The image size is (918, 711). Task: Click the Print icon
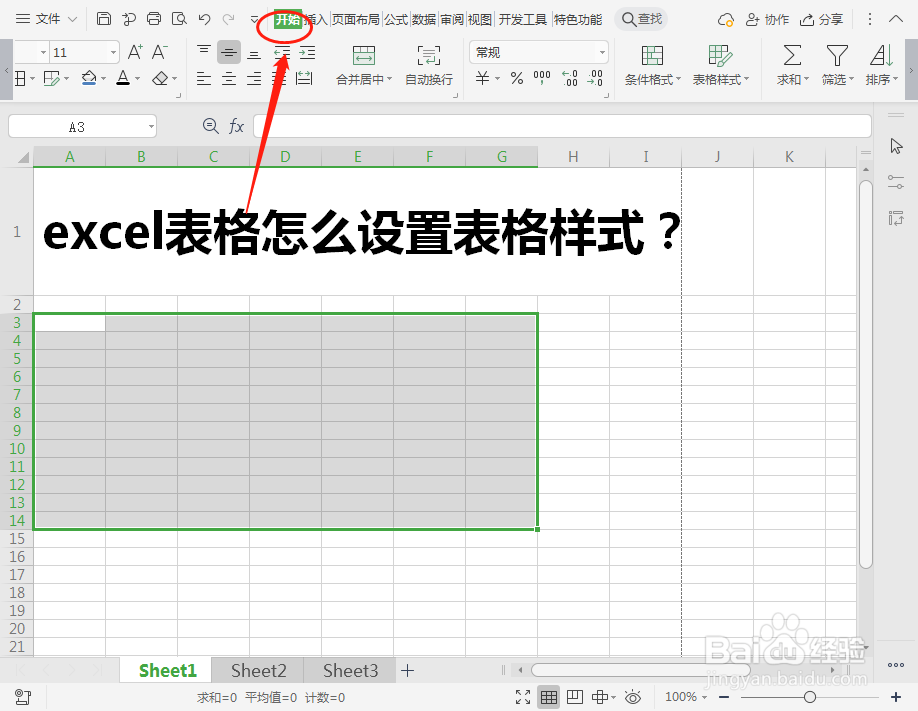(154, 19)
